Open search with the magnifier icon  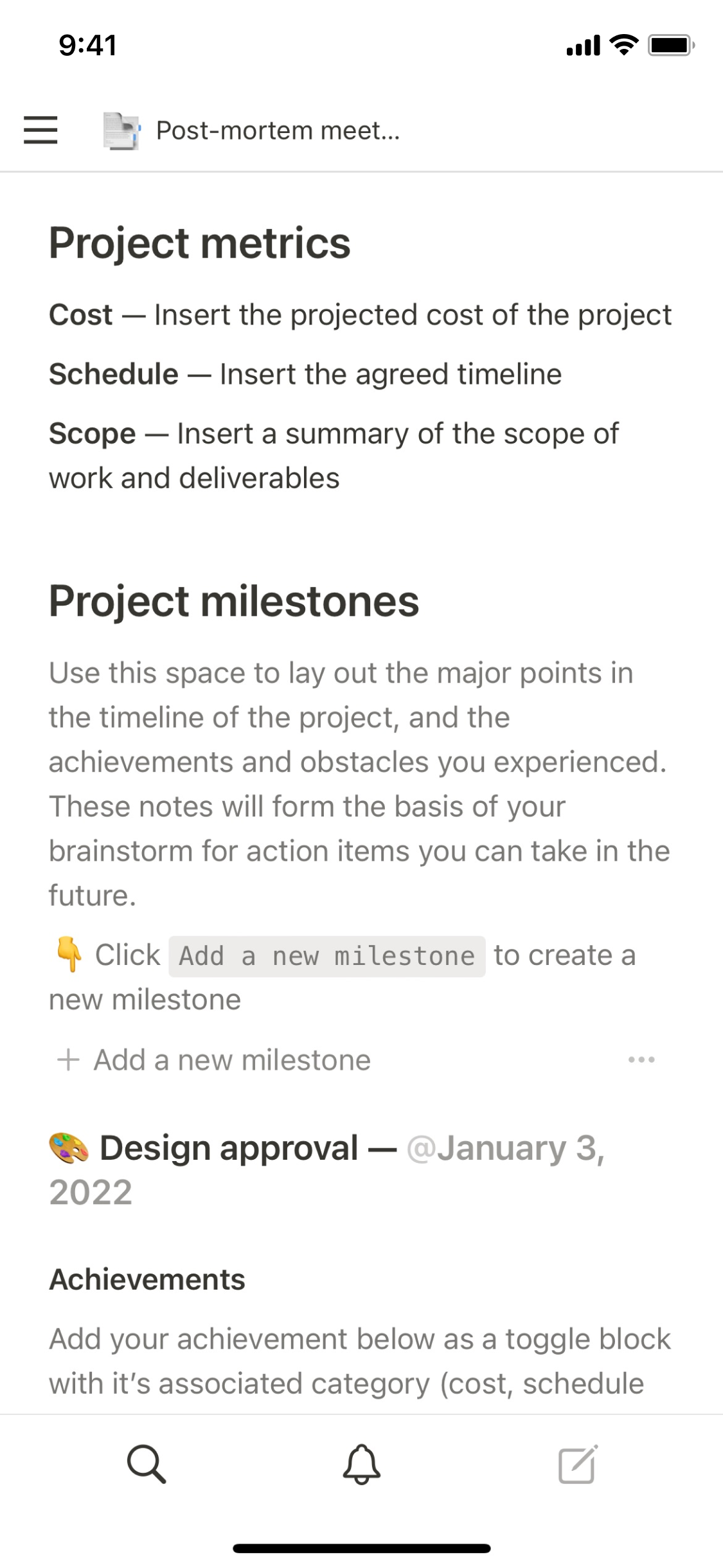pyautogui.click(x=147, y=1464)
